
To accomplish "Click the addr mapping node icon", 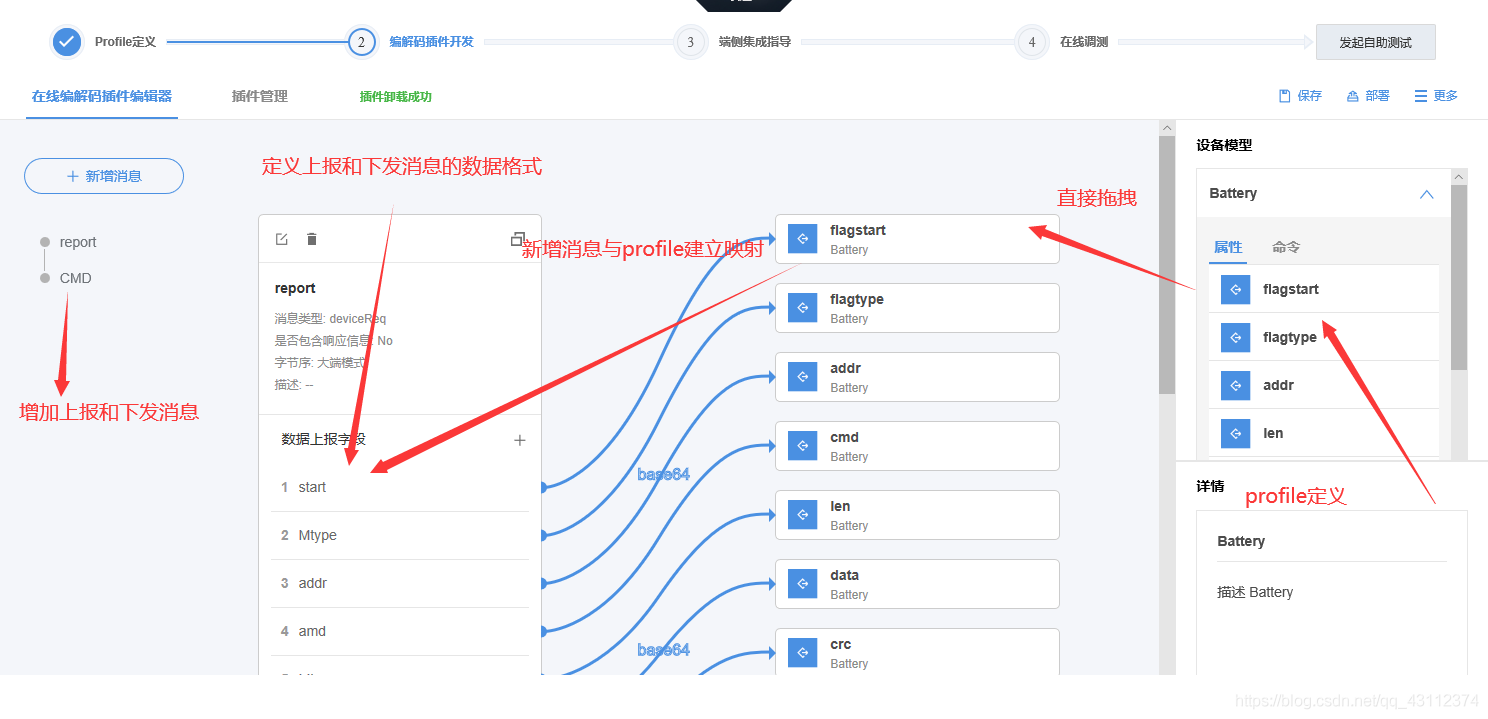I will click(x=803, y=377).
